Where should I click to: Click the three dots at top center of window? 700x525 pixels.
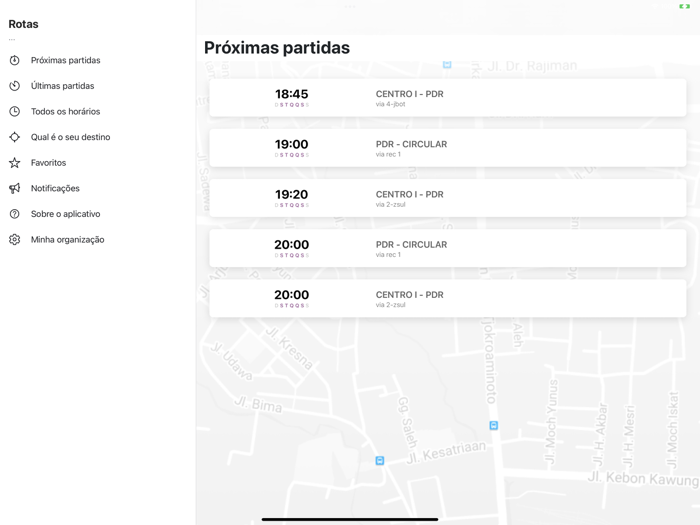(350, 7)
